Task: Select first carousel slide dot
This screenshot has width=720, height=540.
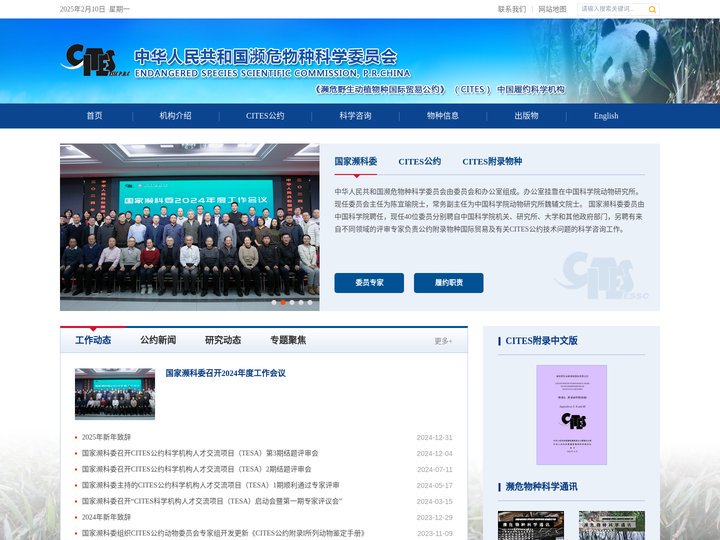Action: [x=274, y=302]
